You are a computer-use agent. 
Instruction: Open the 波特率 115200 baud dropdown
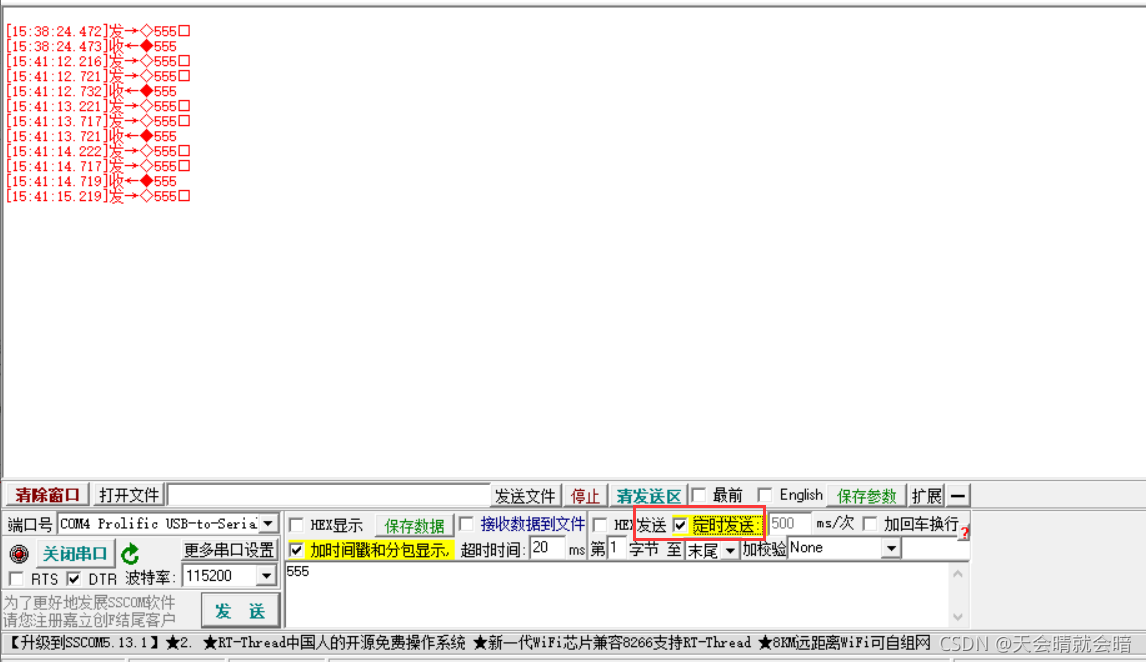point(267,577)
